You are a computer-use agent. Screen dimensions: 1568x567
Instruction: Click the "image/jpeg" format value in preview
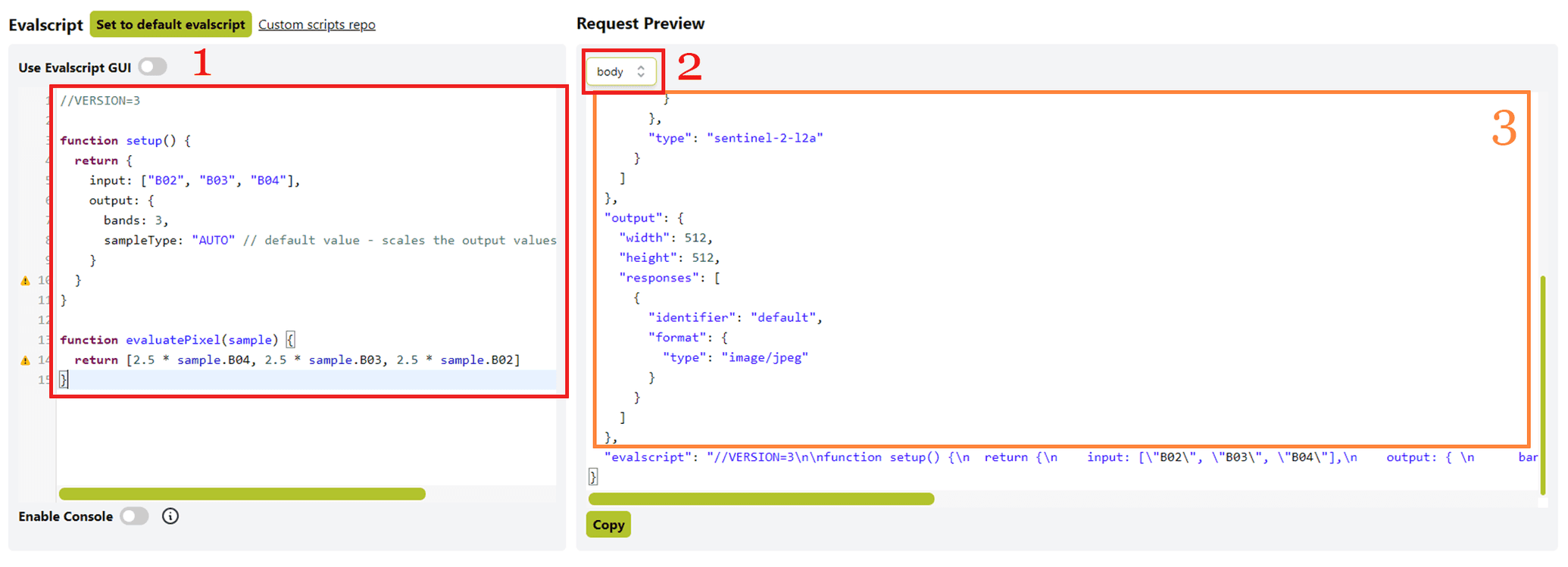click(764, 357)
